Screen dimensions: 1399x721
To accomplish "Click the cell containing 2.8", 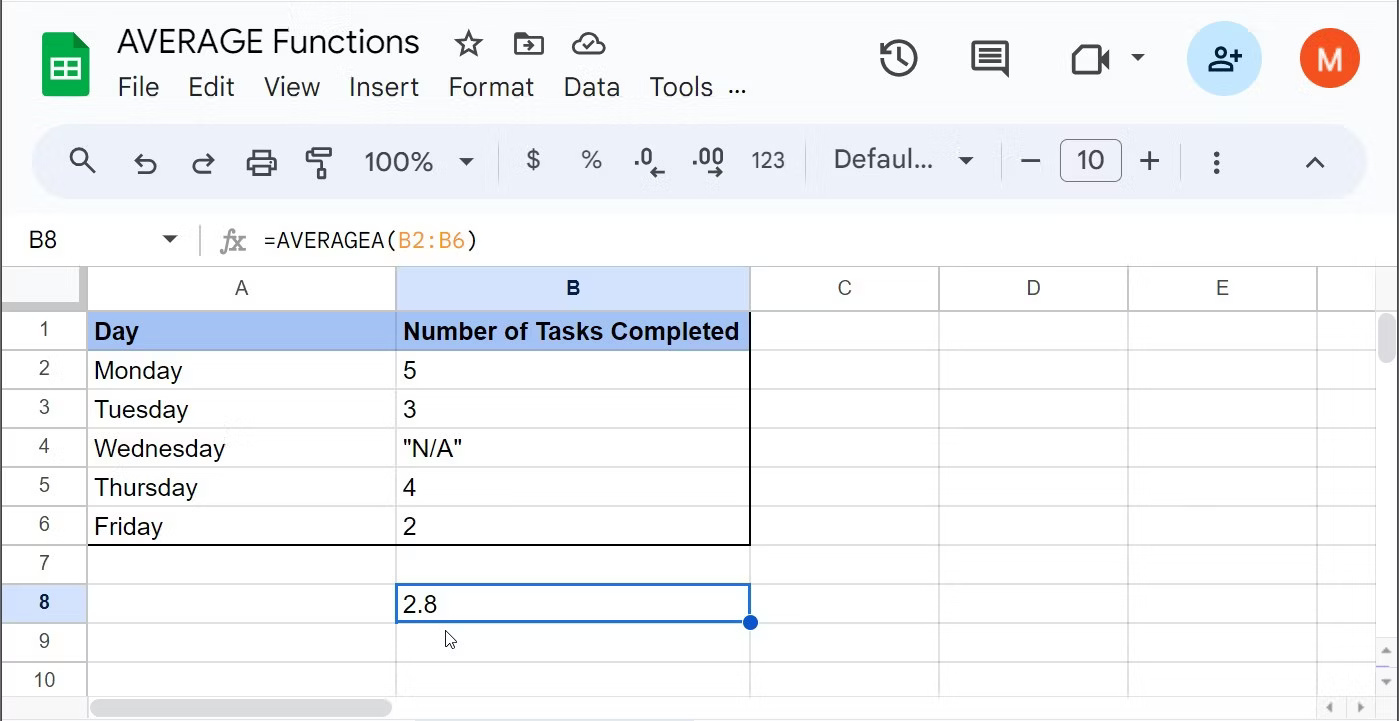I will tap(573, 604).
